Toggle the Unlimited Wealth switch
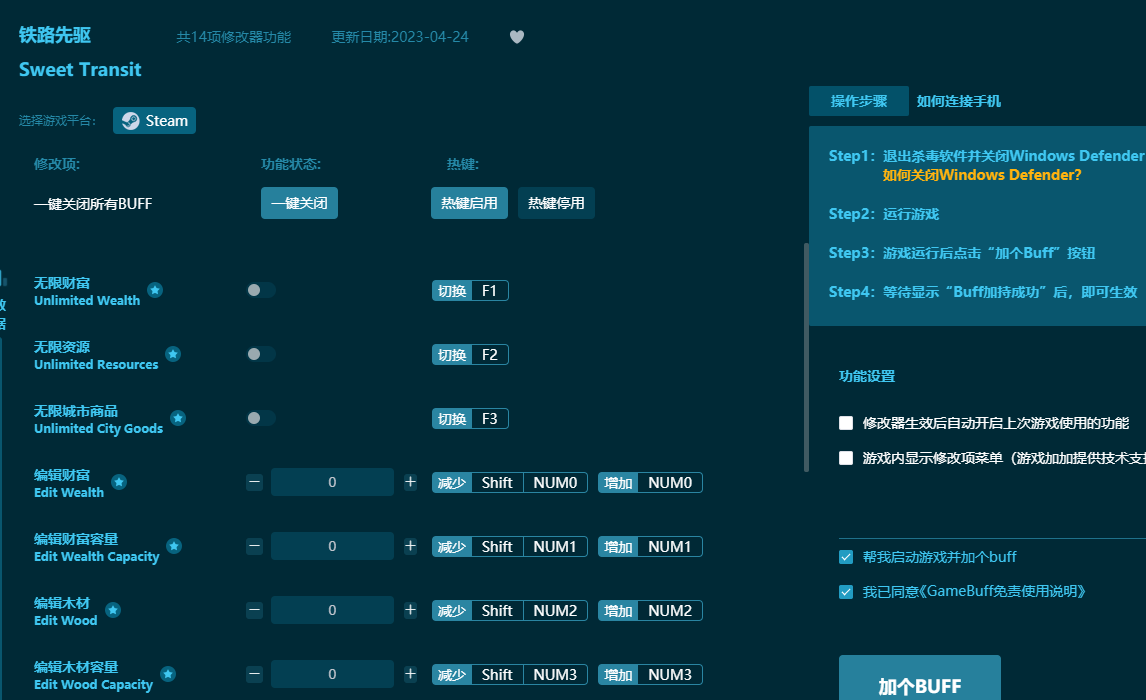Image resolution: width=1146 pixels, height=700 pixels. [x=261, y=290]
